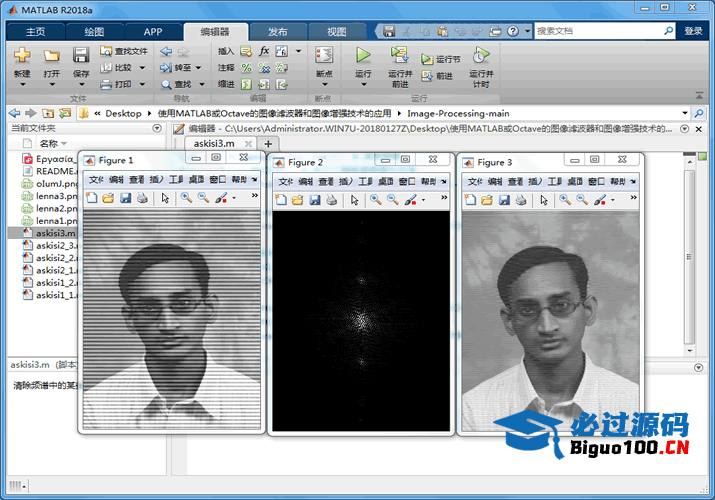Click Figure 1 print icon
Image resolution: width=715 pixels, height=500 pixels.
[142, 198]
